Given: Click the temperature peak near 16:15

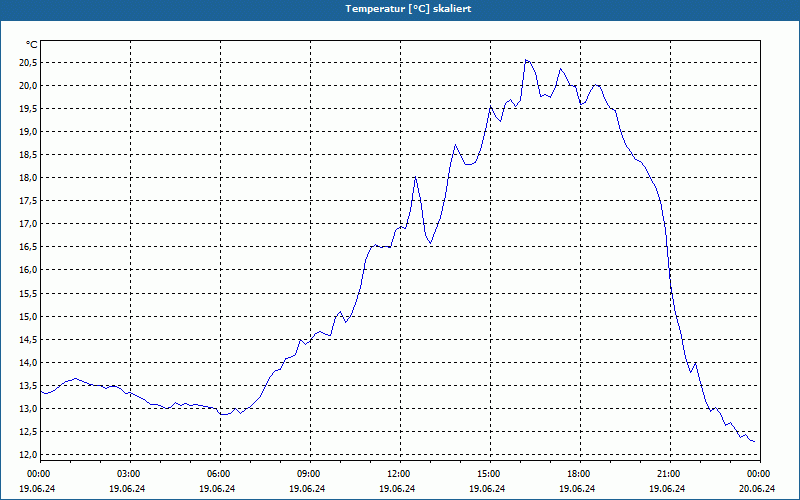Looking at the screenshot, I should coord(526,60).
